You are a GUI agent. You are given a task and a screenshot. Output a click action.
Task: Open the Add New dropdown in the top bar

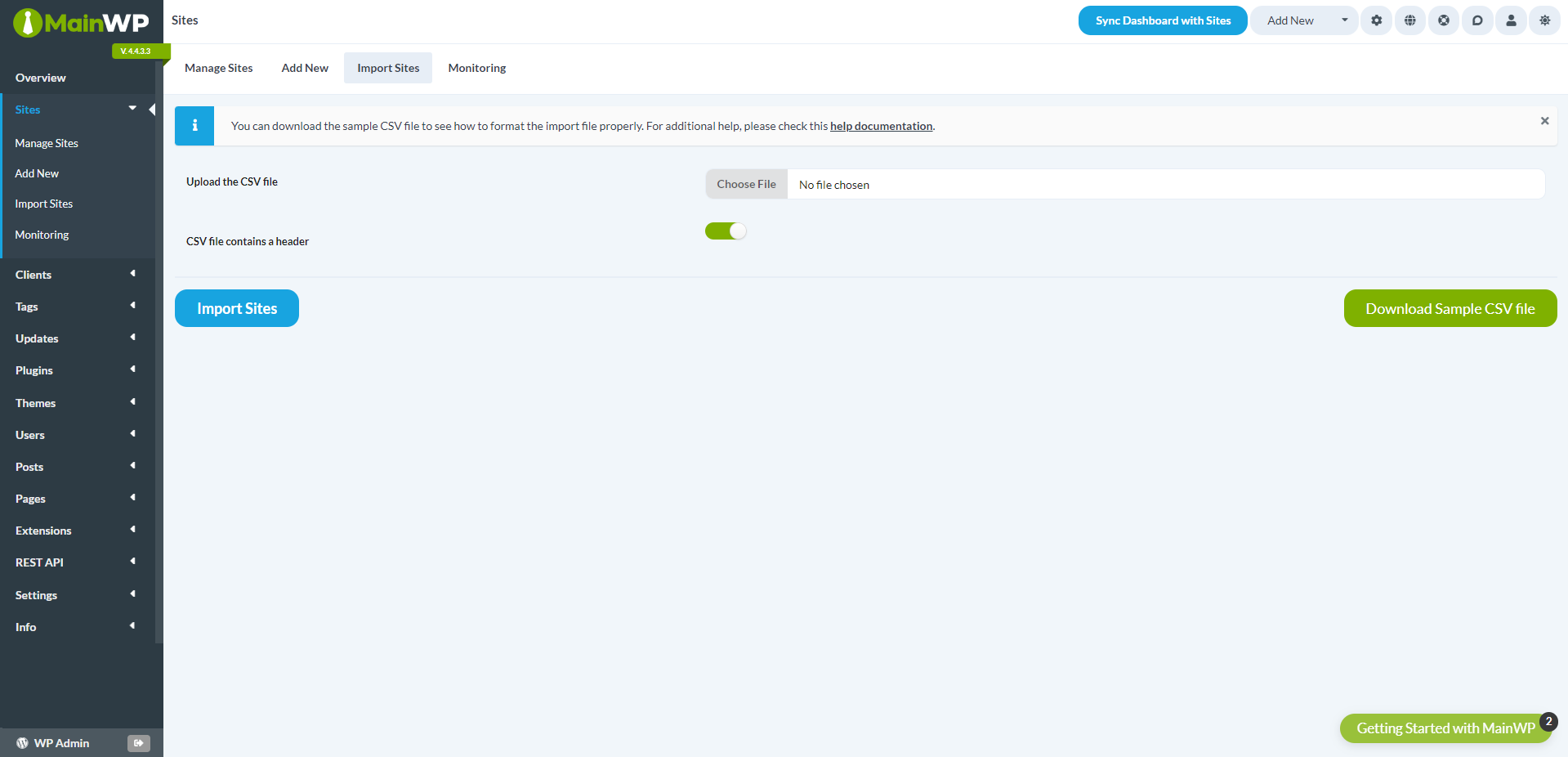click(1304, 20)
